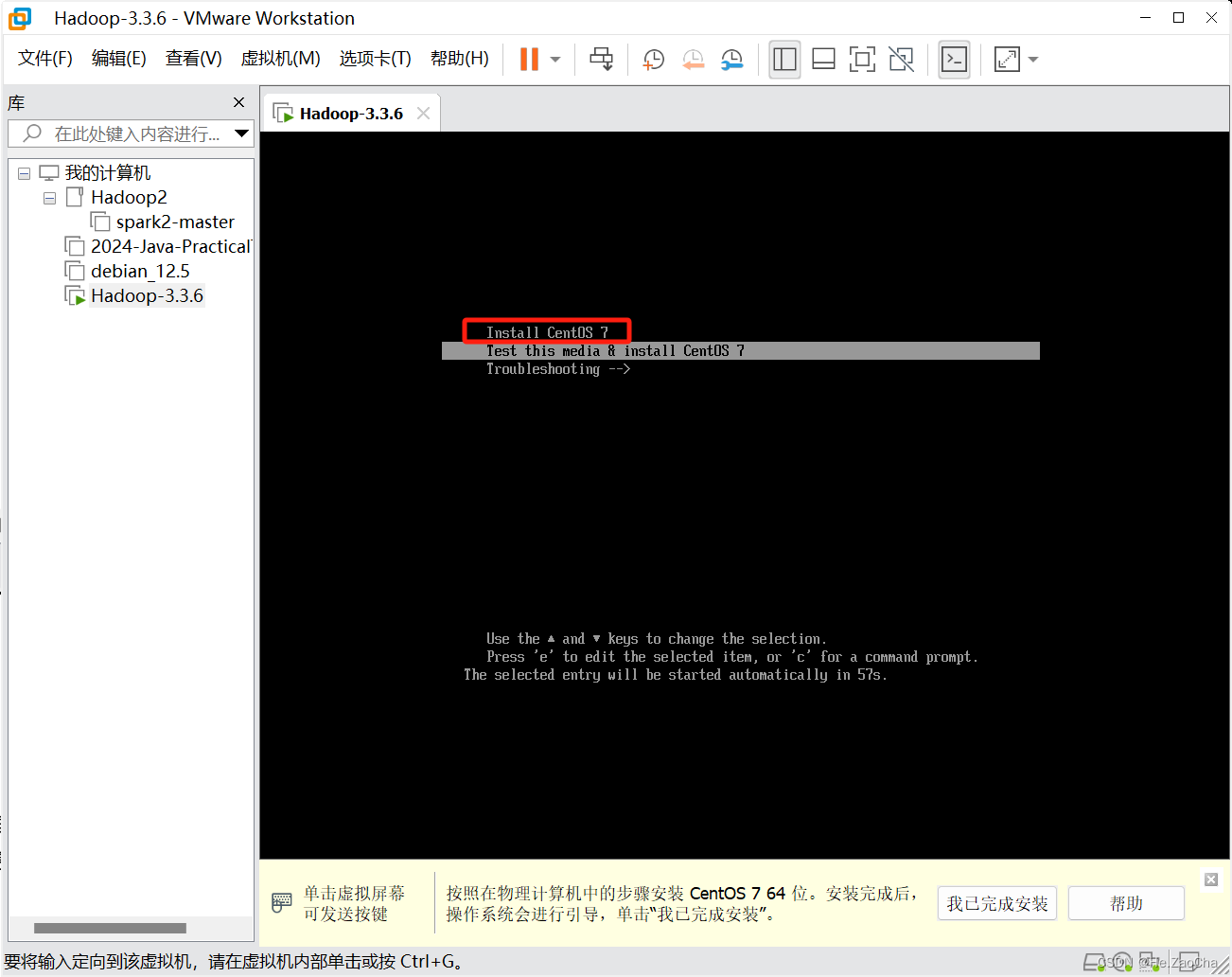Viewport: 1232px width, 977px height.
Task: Open the Snapshot Manager icon
Action: (731, 60)
